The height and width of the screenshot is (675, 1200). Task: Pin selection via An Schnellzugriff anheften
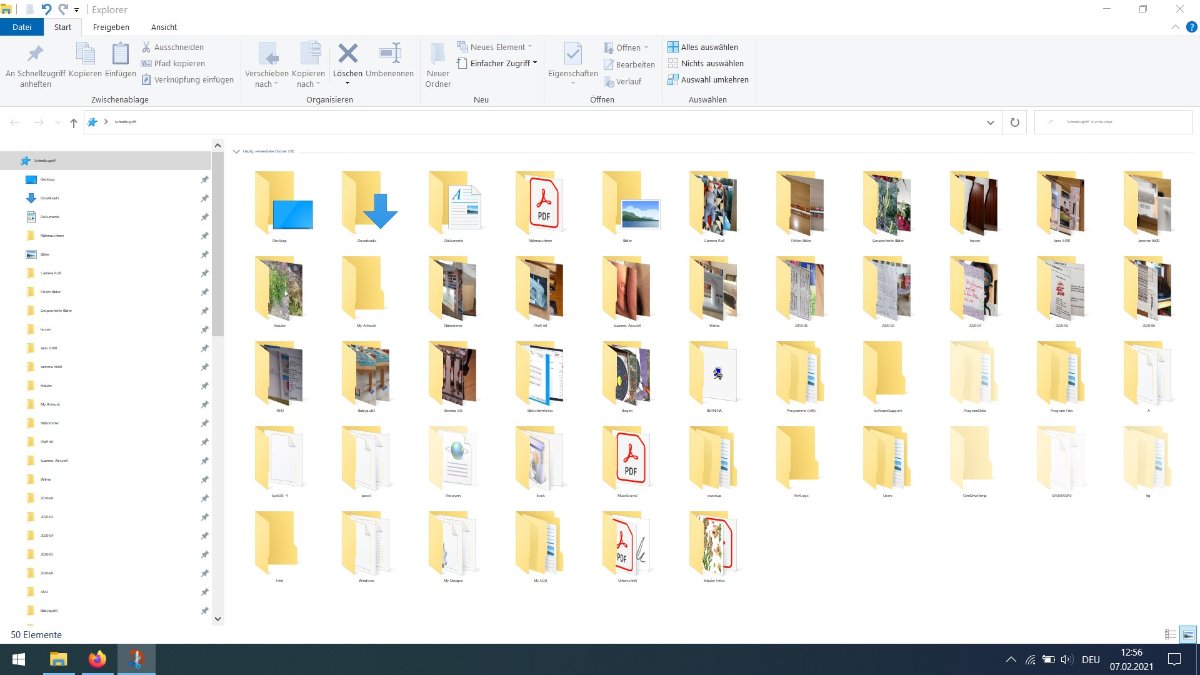tap(35, 66)
